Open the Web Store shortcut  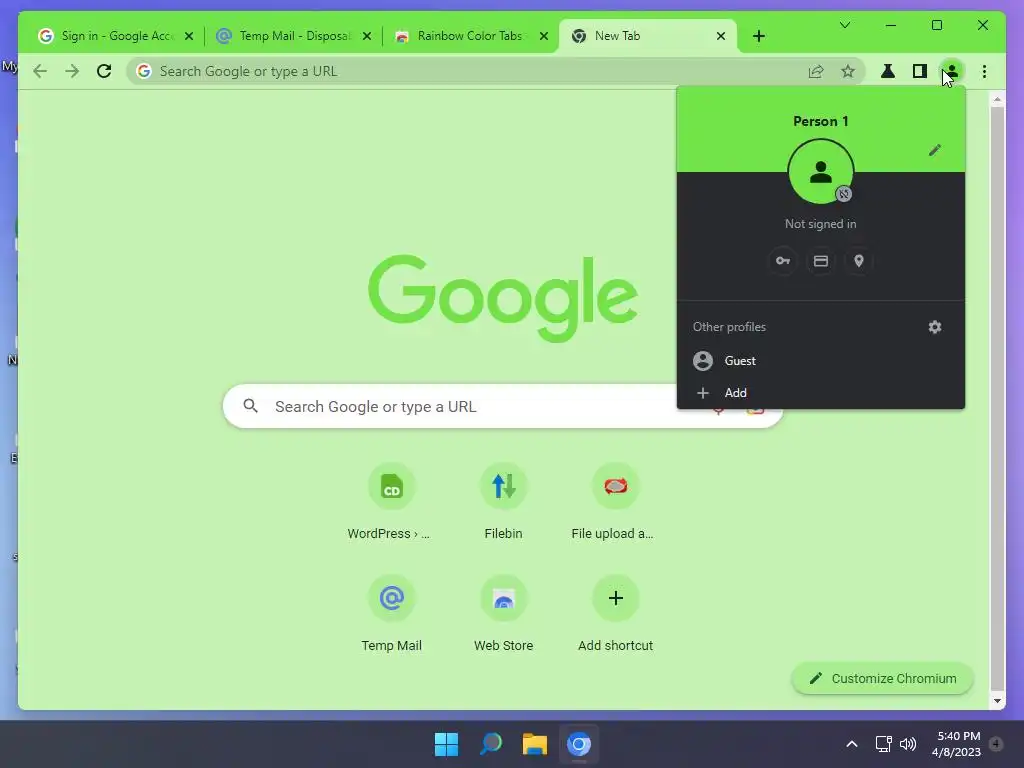point(504,614)
